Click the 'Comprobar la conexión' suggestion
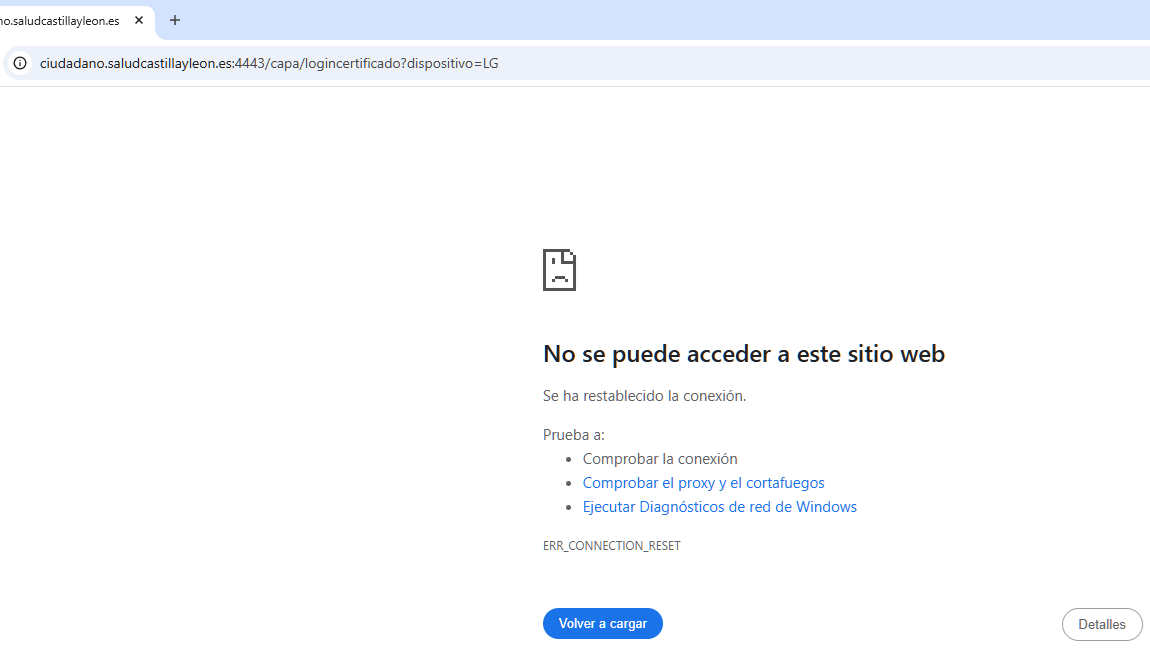The image size is (1150, 650). (x=660, y=459)
